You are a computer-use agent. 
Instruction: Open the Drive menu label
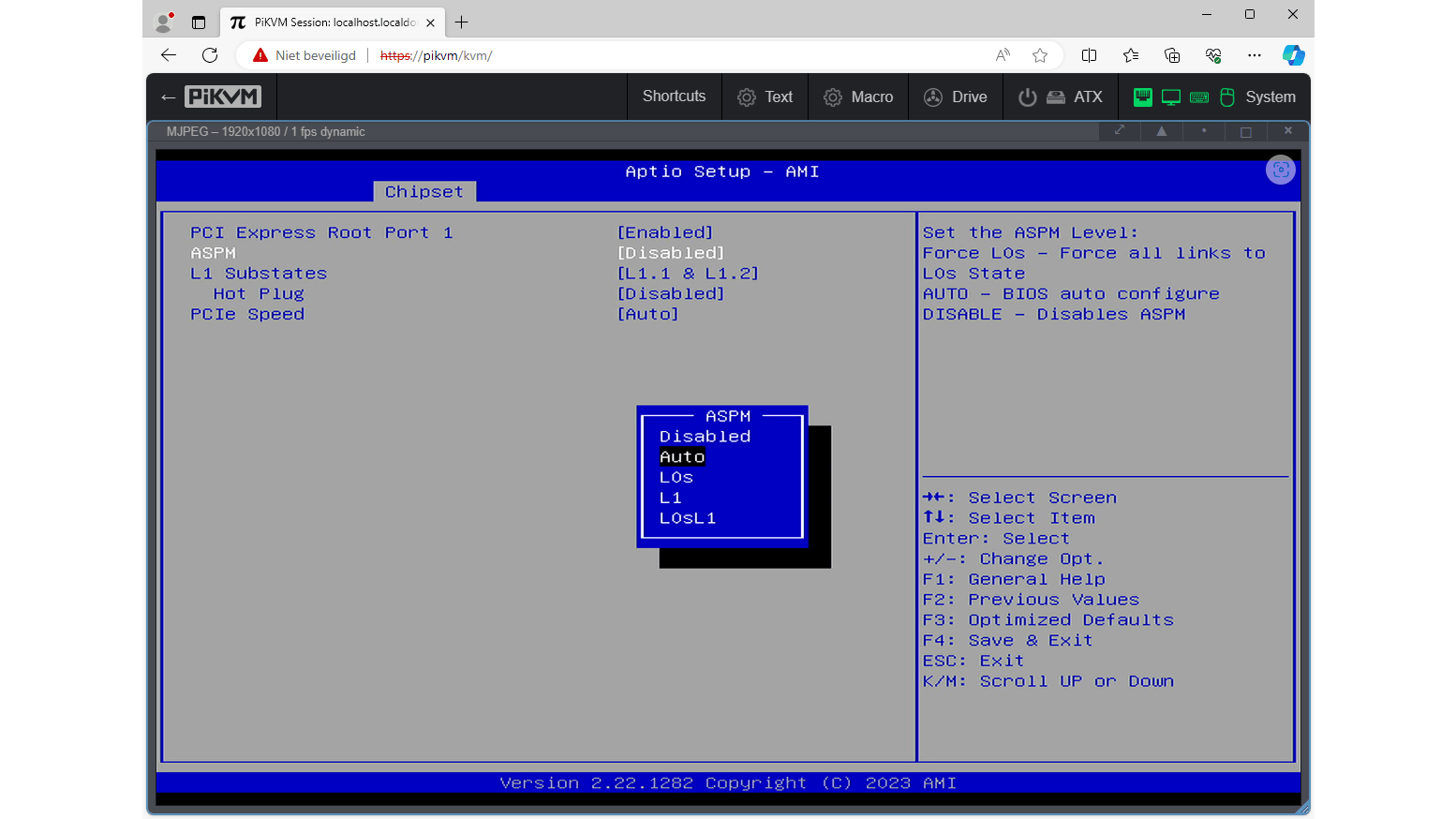970,97
